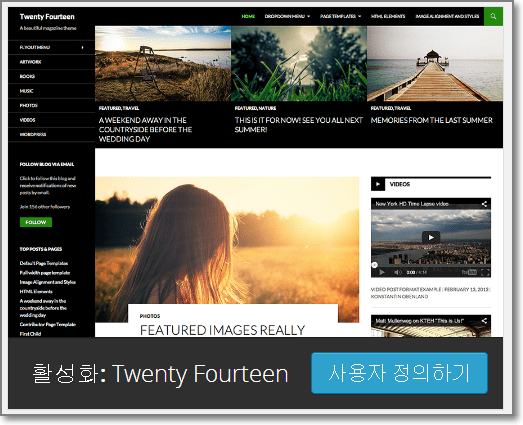Open HTML Elements link in Top Posts
Screen dimensions: 523x425
pos(36,291)
